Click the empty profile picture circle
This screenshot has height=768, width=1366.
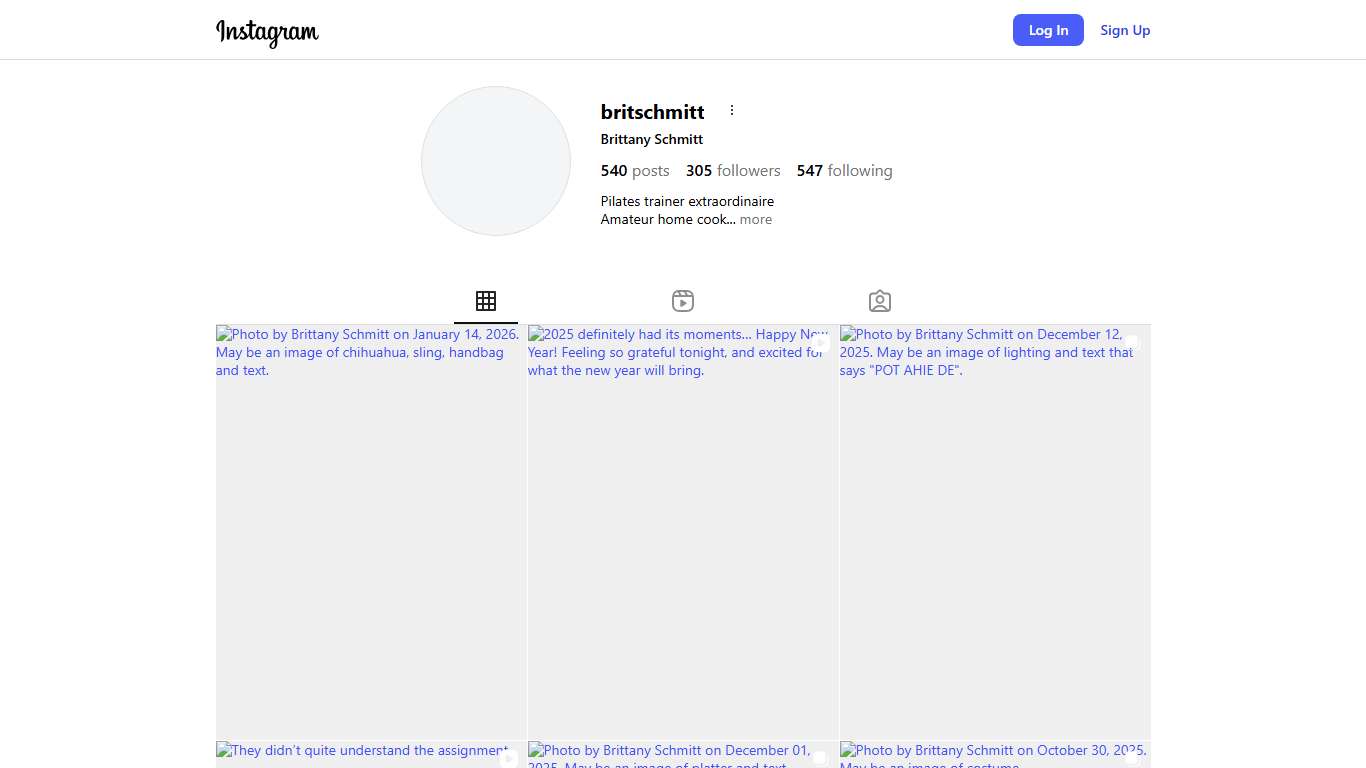click(496, 161)
